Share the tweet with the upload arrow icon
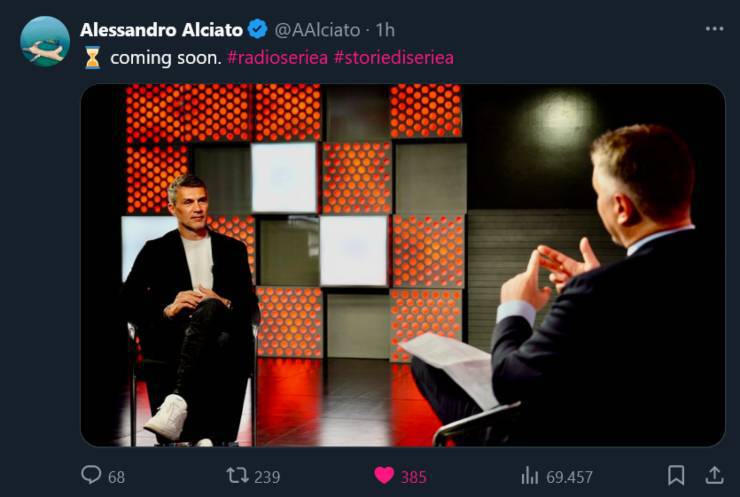Screen dimensions: 740x497 714,475
